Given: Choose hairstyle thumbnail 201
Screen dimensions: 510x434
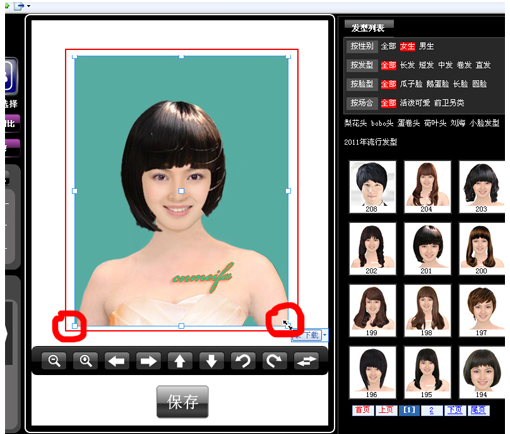Looking at the screenshot, I should (427, 249).
